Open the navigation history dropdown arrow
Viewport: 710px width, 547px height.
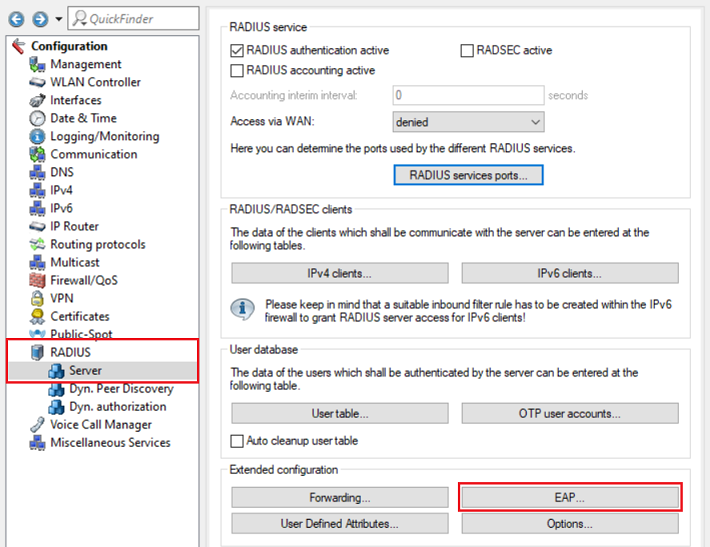click(x=58, y=19)
